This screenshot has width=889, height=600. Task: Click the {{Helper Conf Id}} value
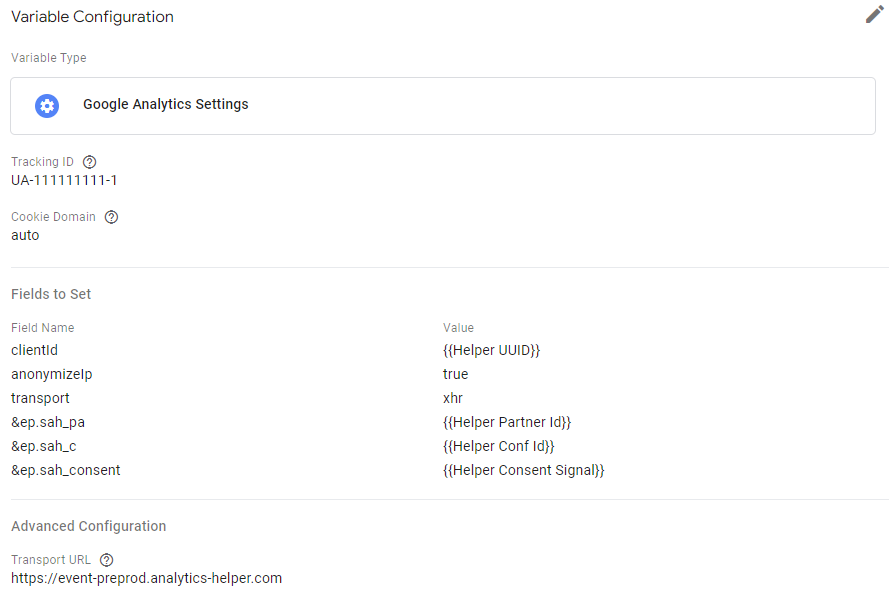click(498, 446)
